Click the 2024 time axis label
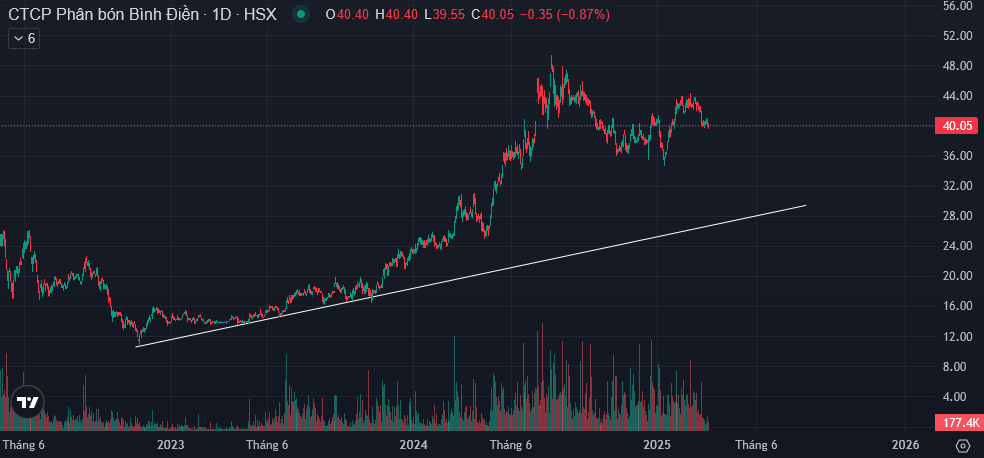The image size is (984, 458). click(414, 445)
